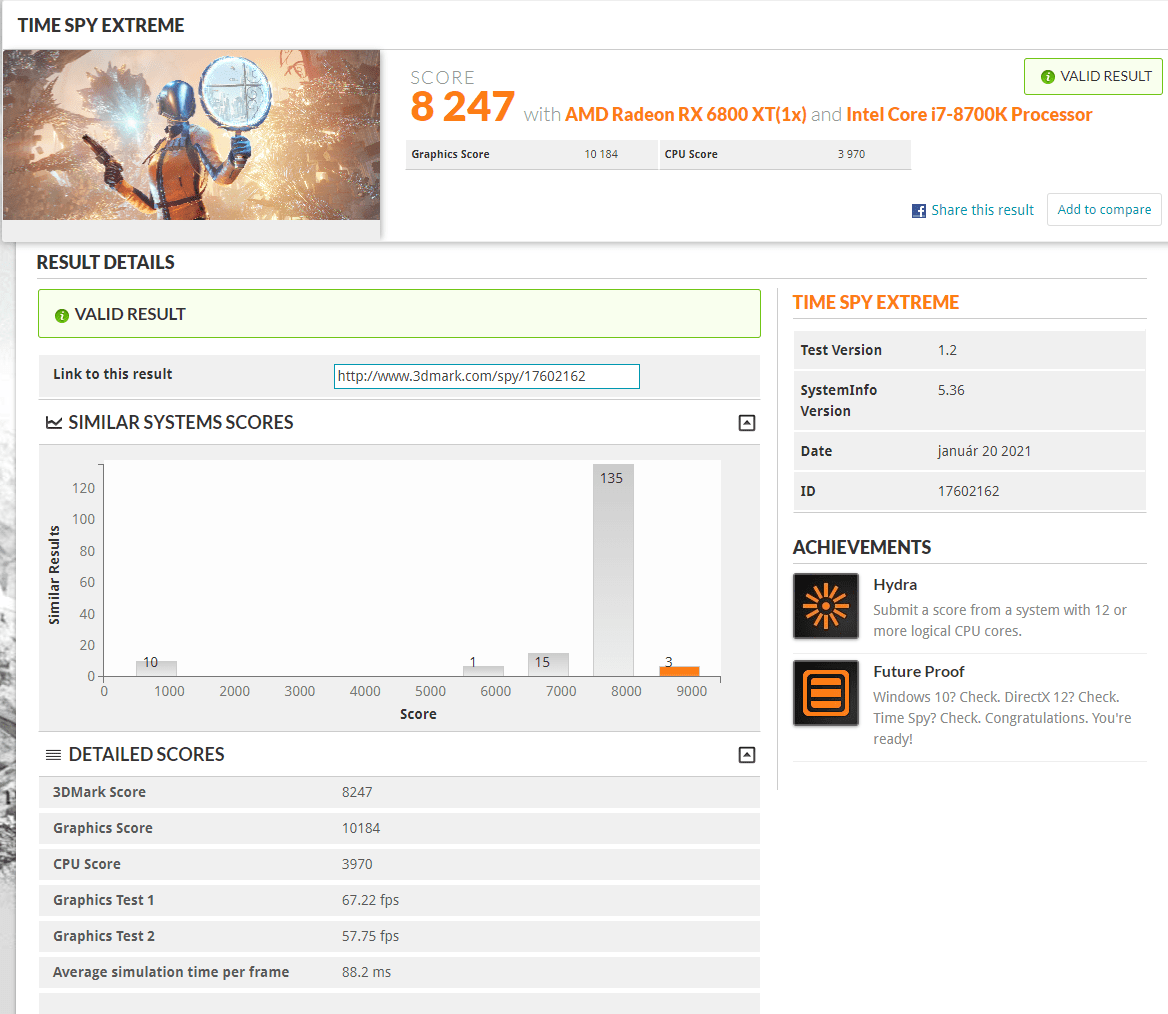This screenshot has width=1168, height=1014.
Task: Click the Date value január 20 2021
Action: [984, 451]
